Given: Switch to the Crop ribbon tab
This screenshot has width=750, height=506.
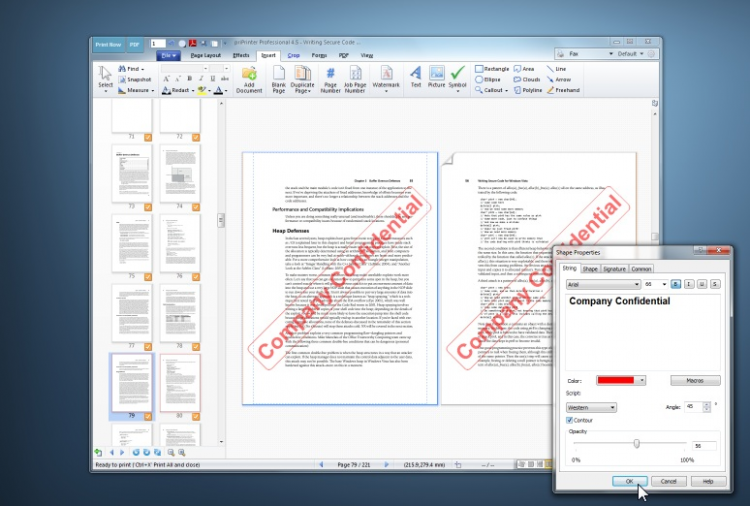Looking at the screenshot, I should pos(293,55).
